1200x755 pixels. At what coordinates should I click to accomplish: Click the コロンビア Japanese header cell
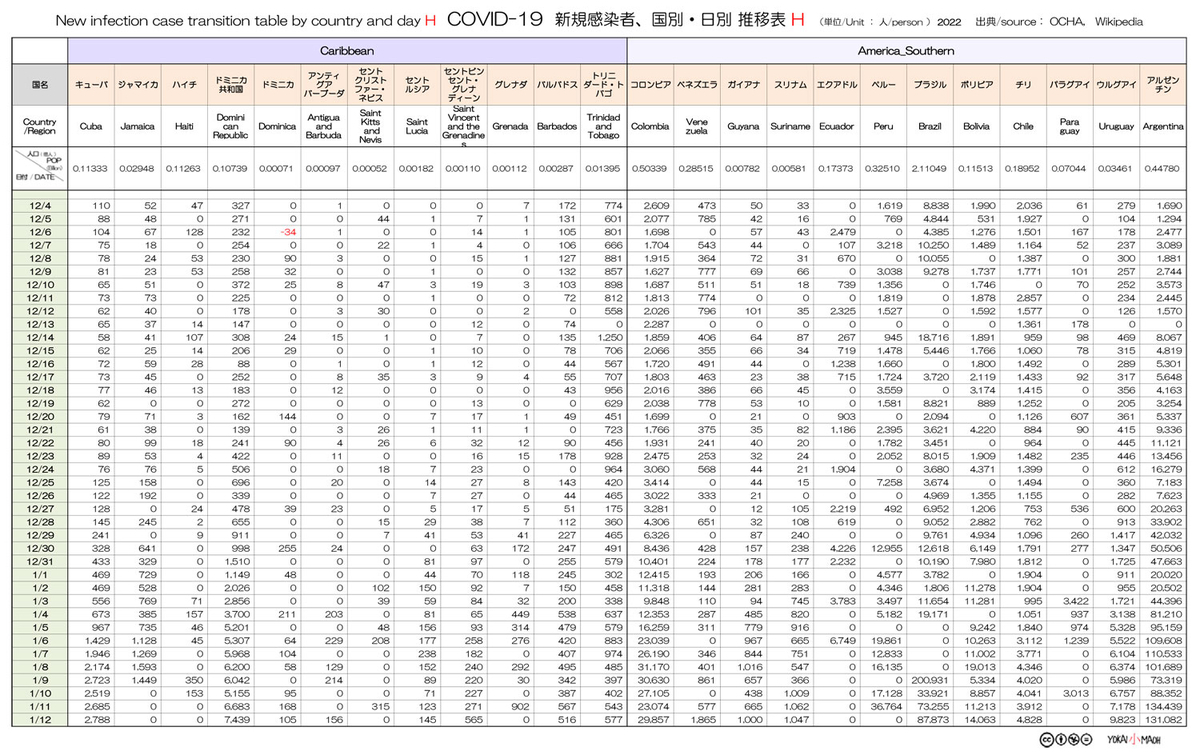click(x=650, y=85)
